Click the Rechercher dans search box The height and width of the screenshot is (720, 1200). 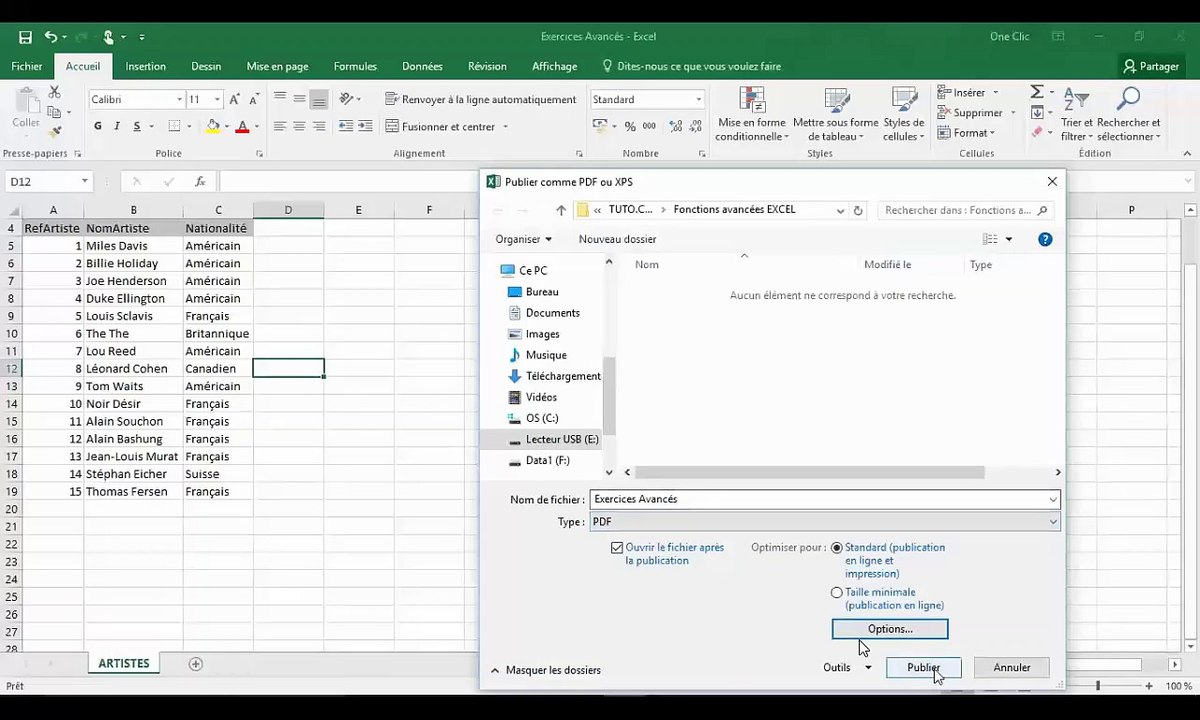965,210
